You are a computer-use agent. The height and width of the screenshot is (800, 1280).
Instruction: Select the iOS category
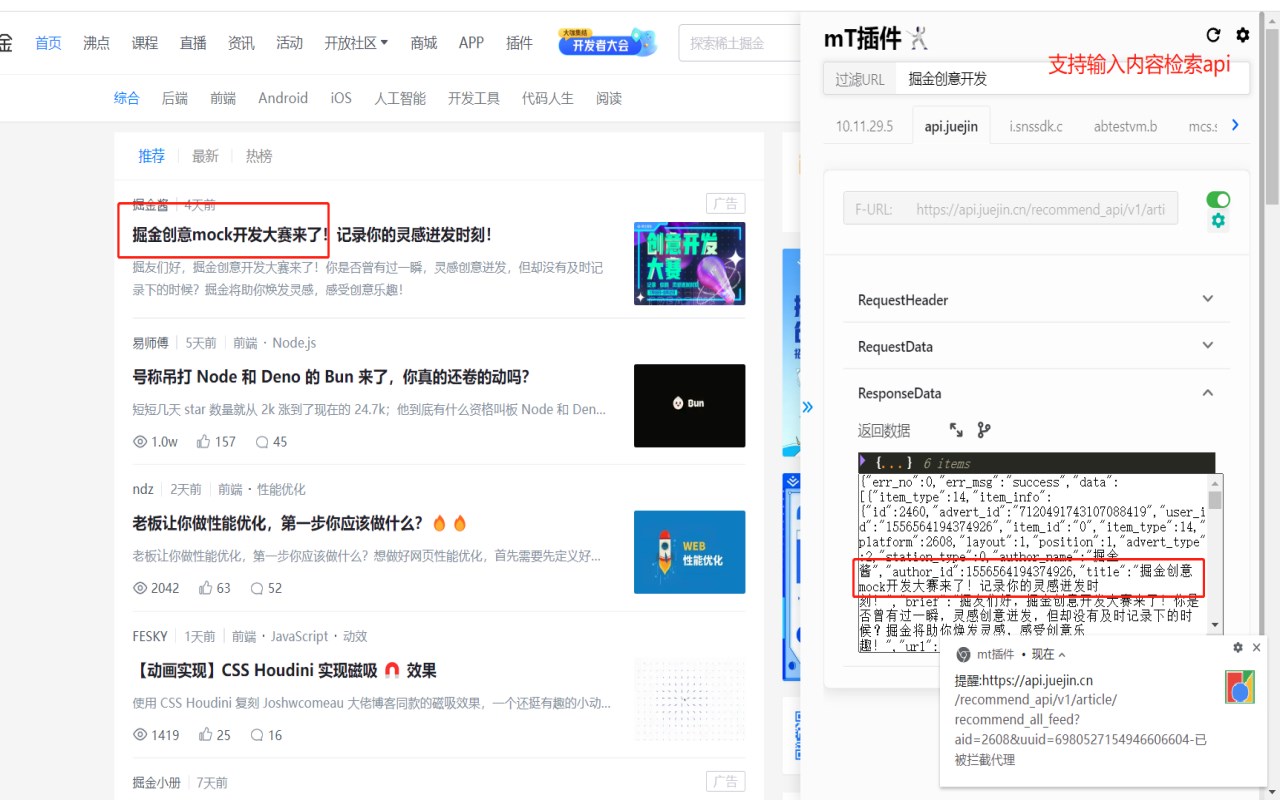coord(341,98)
